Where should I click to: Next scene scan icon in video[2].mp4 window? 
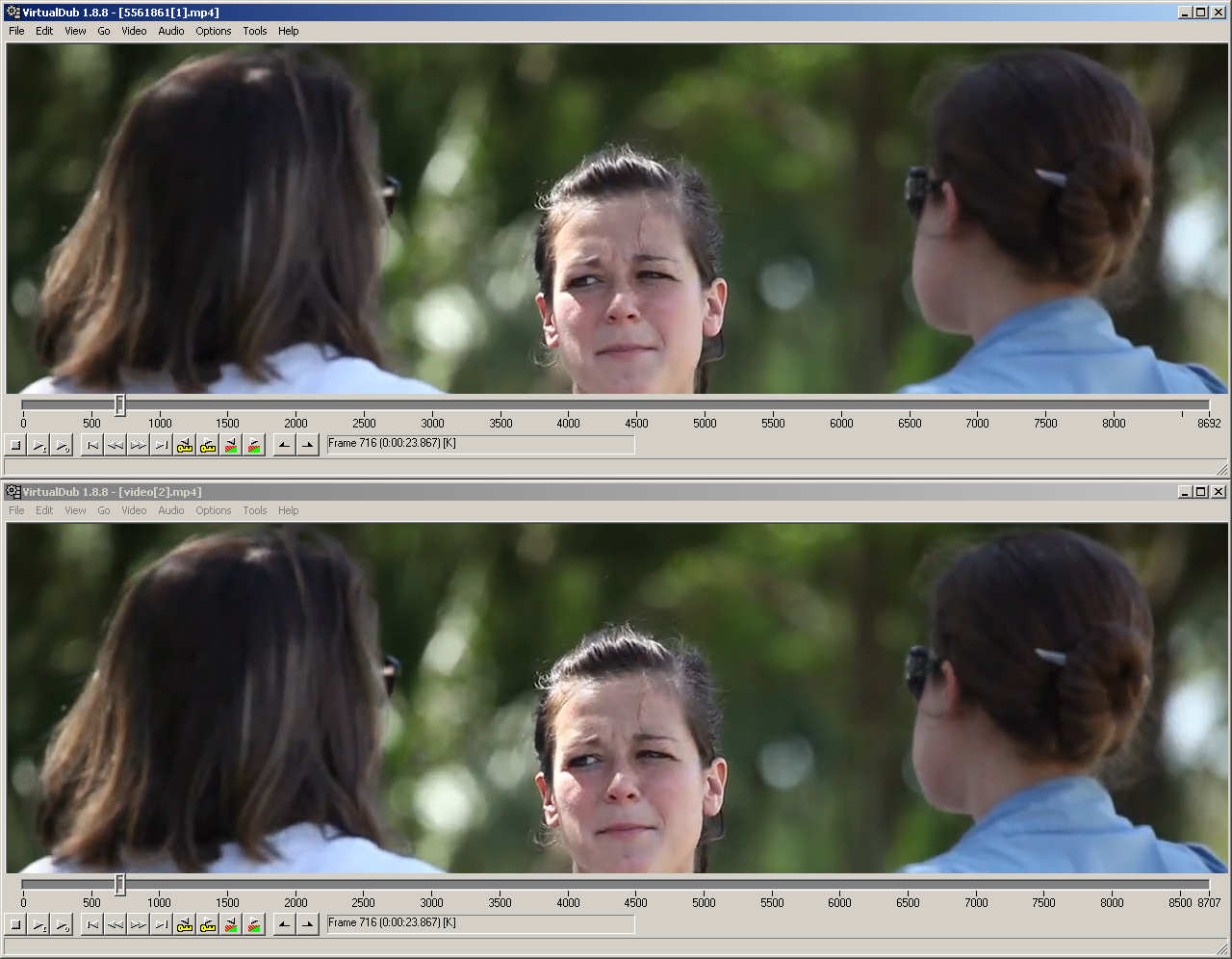click(254, 924)
